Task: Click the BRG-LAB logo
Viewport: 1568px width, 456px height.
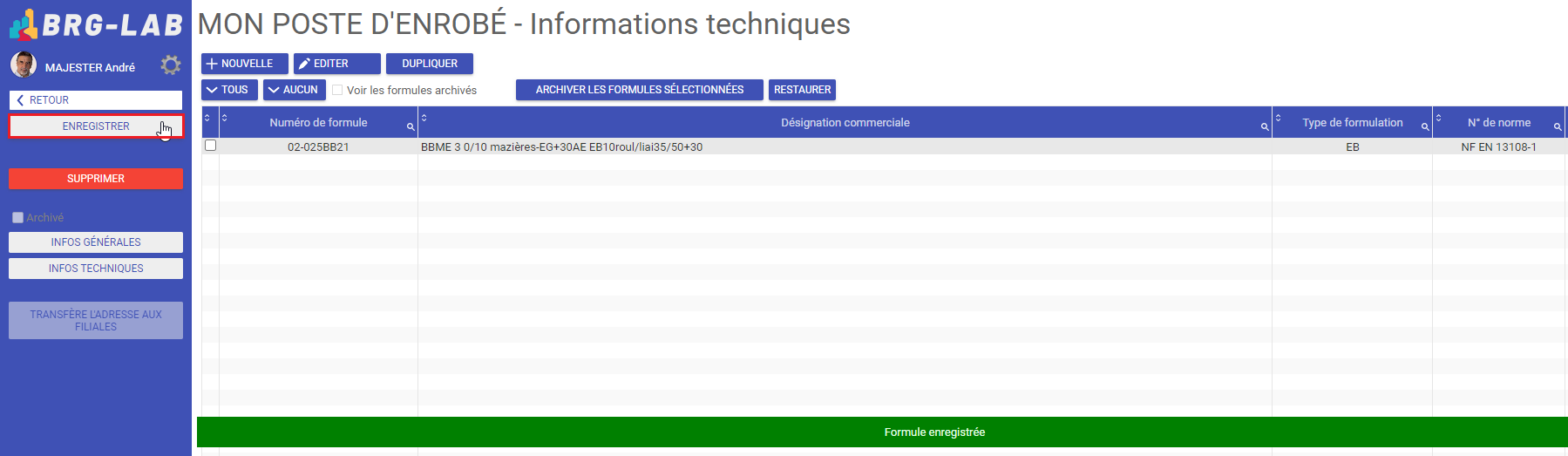Action: (96, 24)
